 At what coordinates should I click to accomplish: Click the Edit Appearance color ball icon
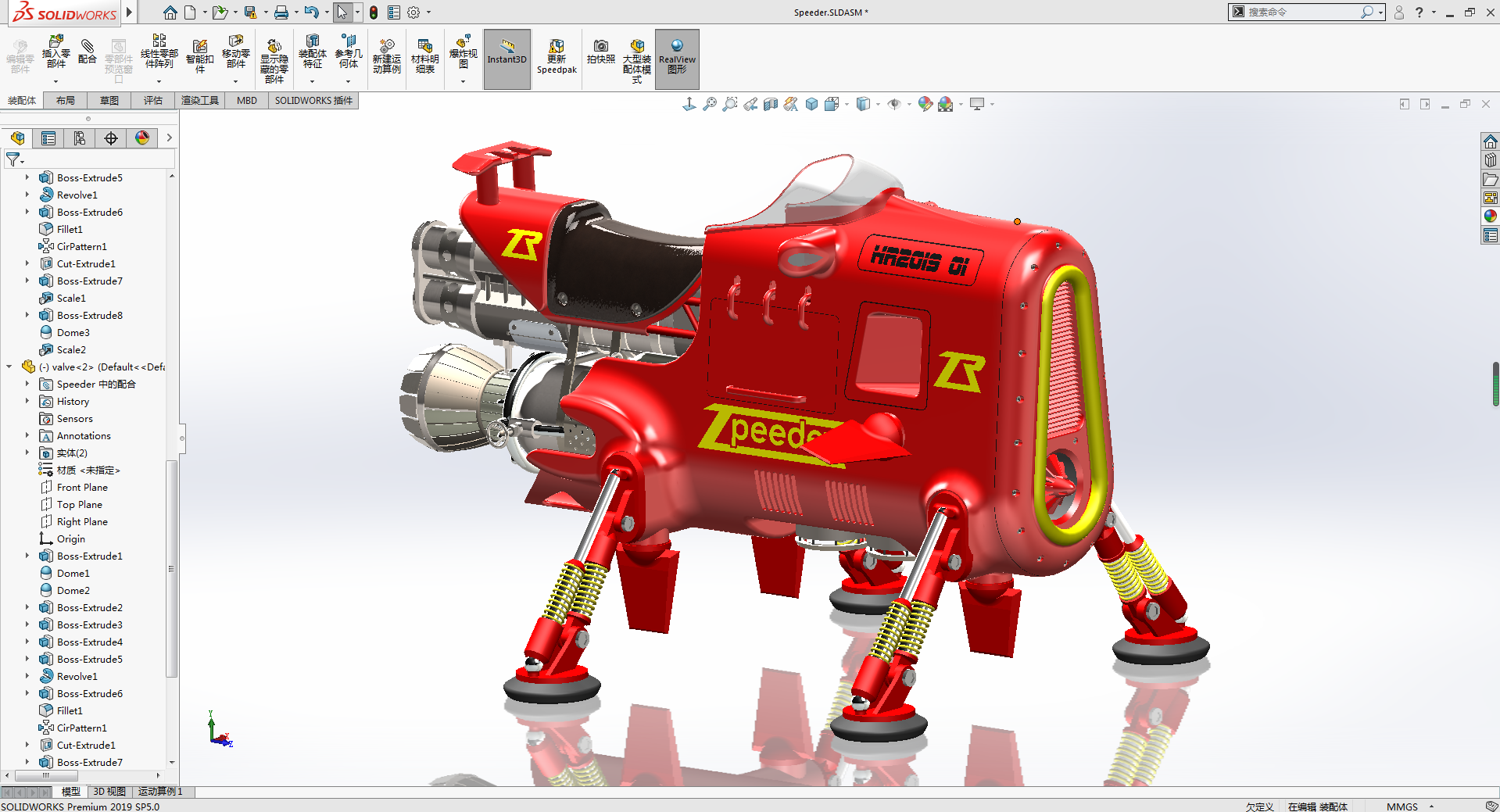(925, 104)
